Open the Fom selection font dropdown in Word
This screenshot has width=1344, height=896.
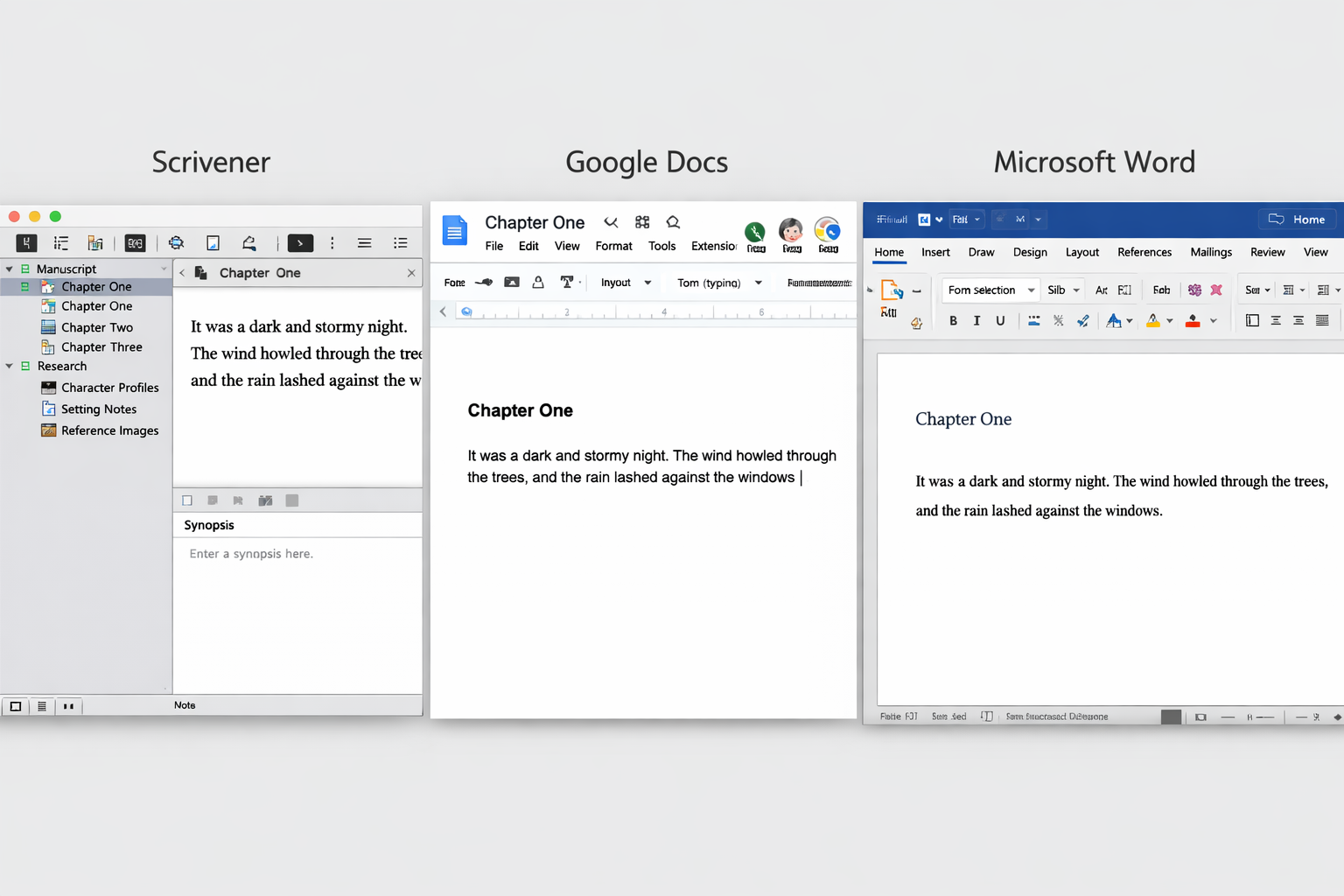point(991,290)
